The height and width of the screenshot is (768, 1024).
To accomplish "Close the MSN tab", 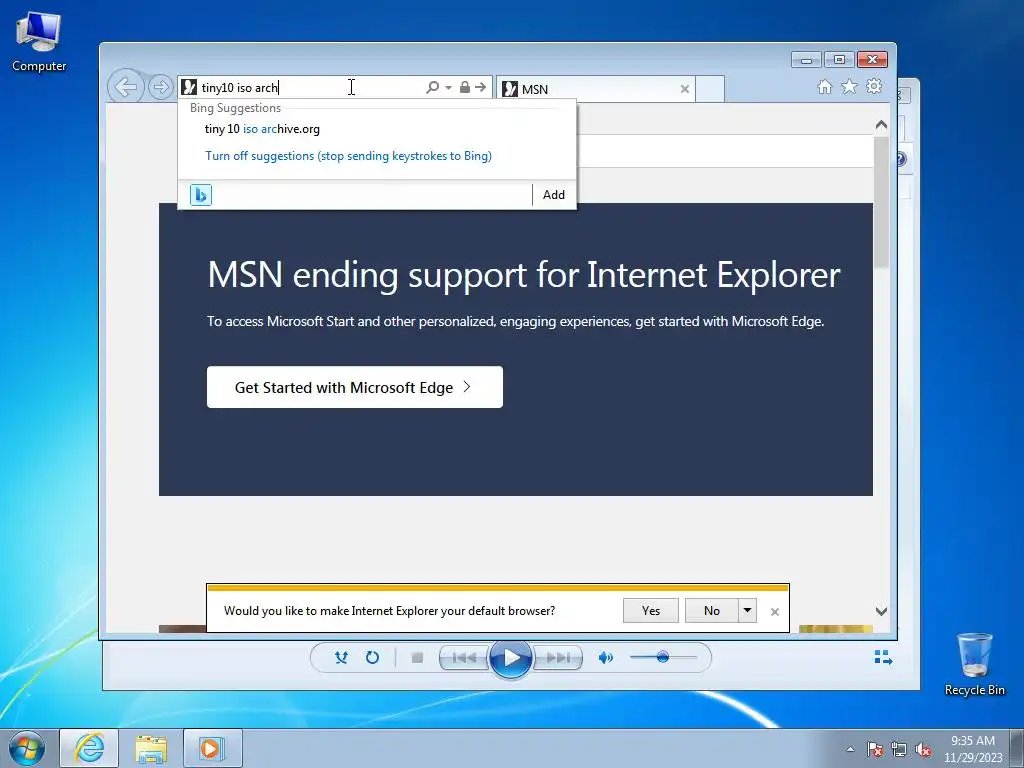I will [684, 89].
